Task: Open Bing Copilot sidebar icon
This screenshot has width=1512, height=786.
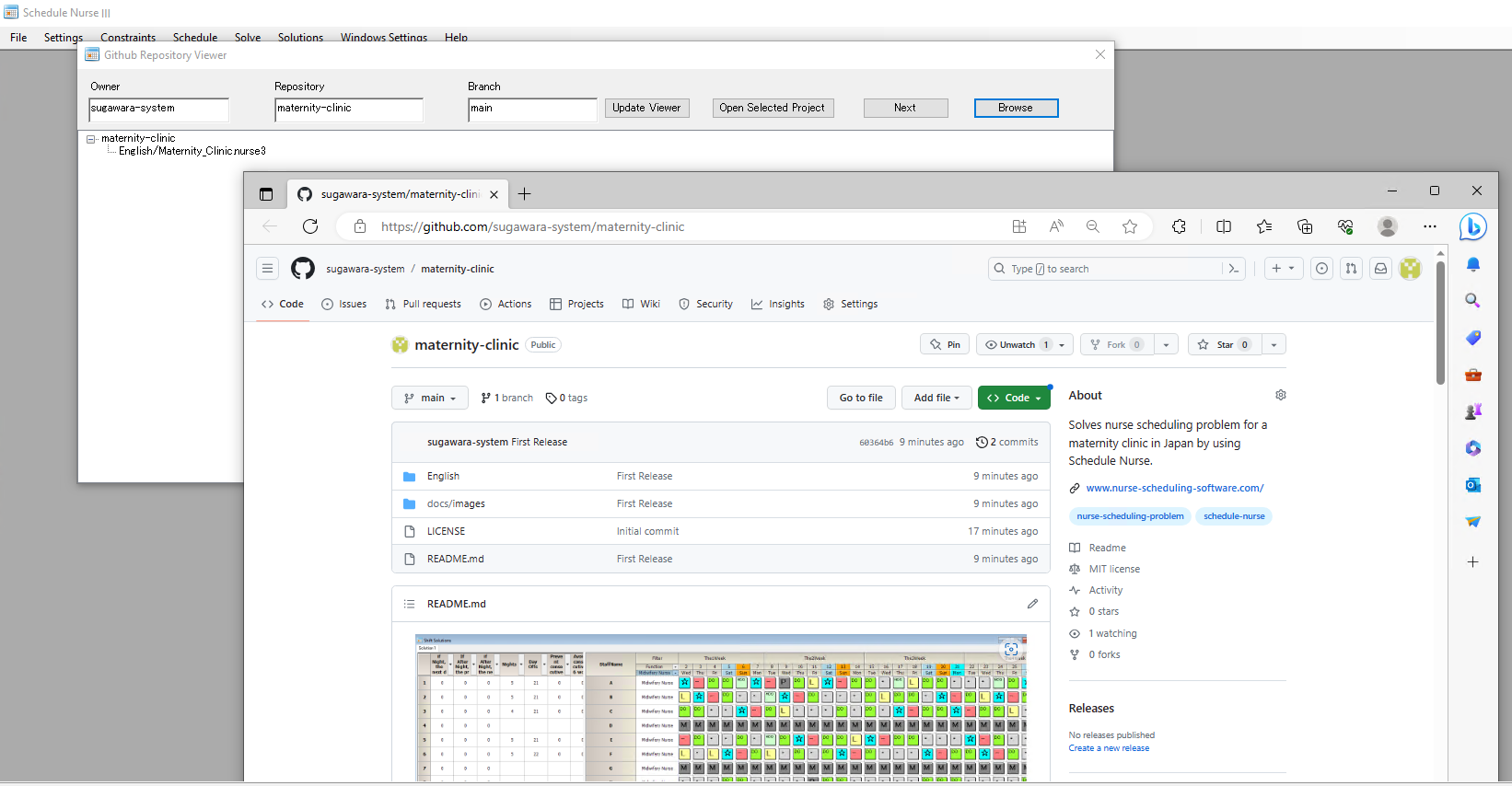Action: point(1472,226)
